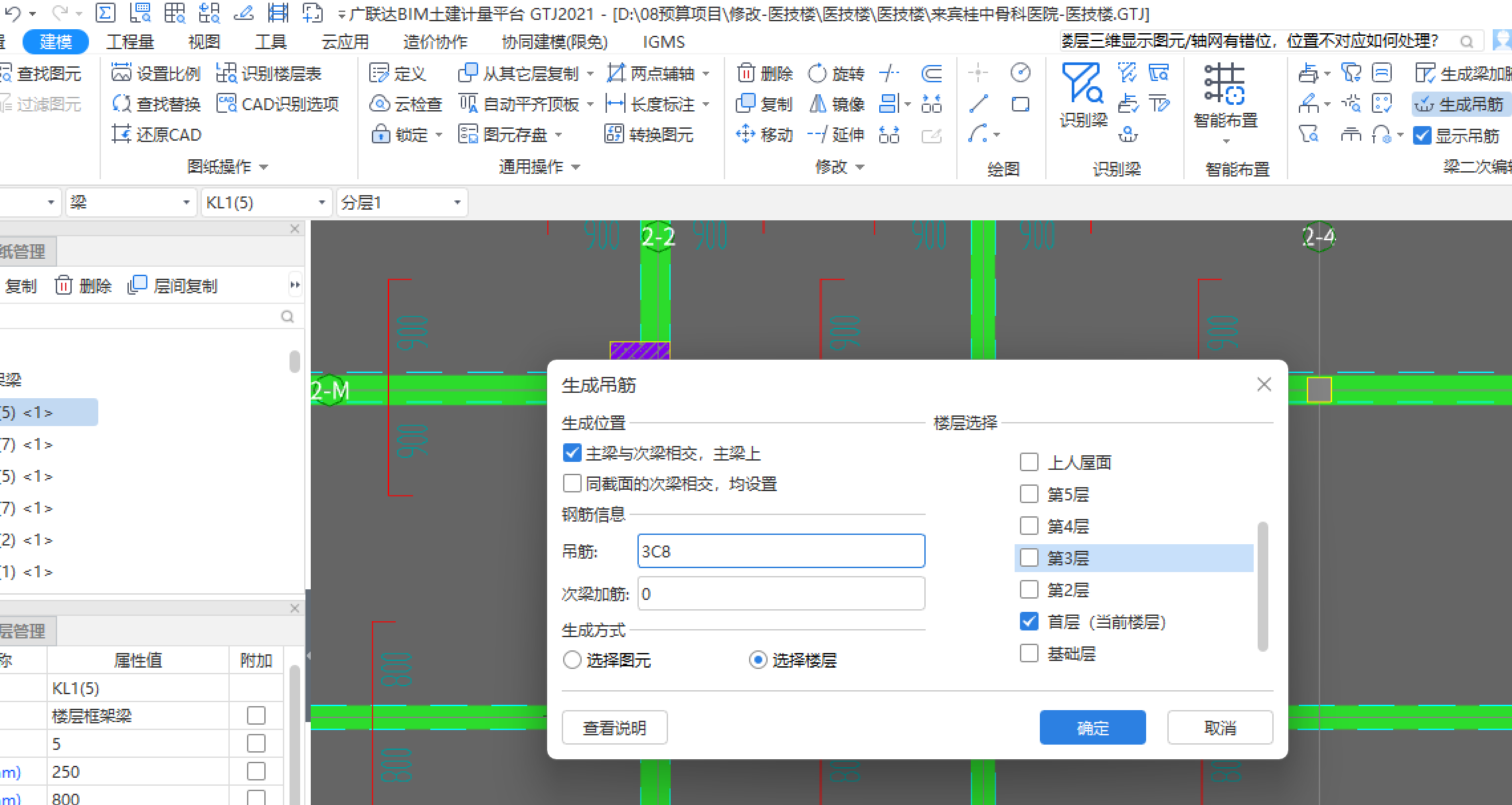The height and width of the screenshot is (805, 1512).
Task: Open the KL1(5) component dropdown
Action: (x=322, y=202)
